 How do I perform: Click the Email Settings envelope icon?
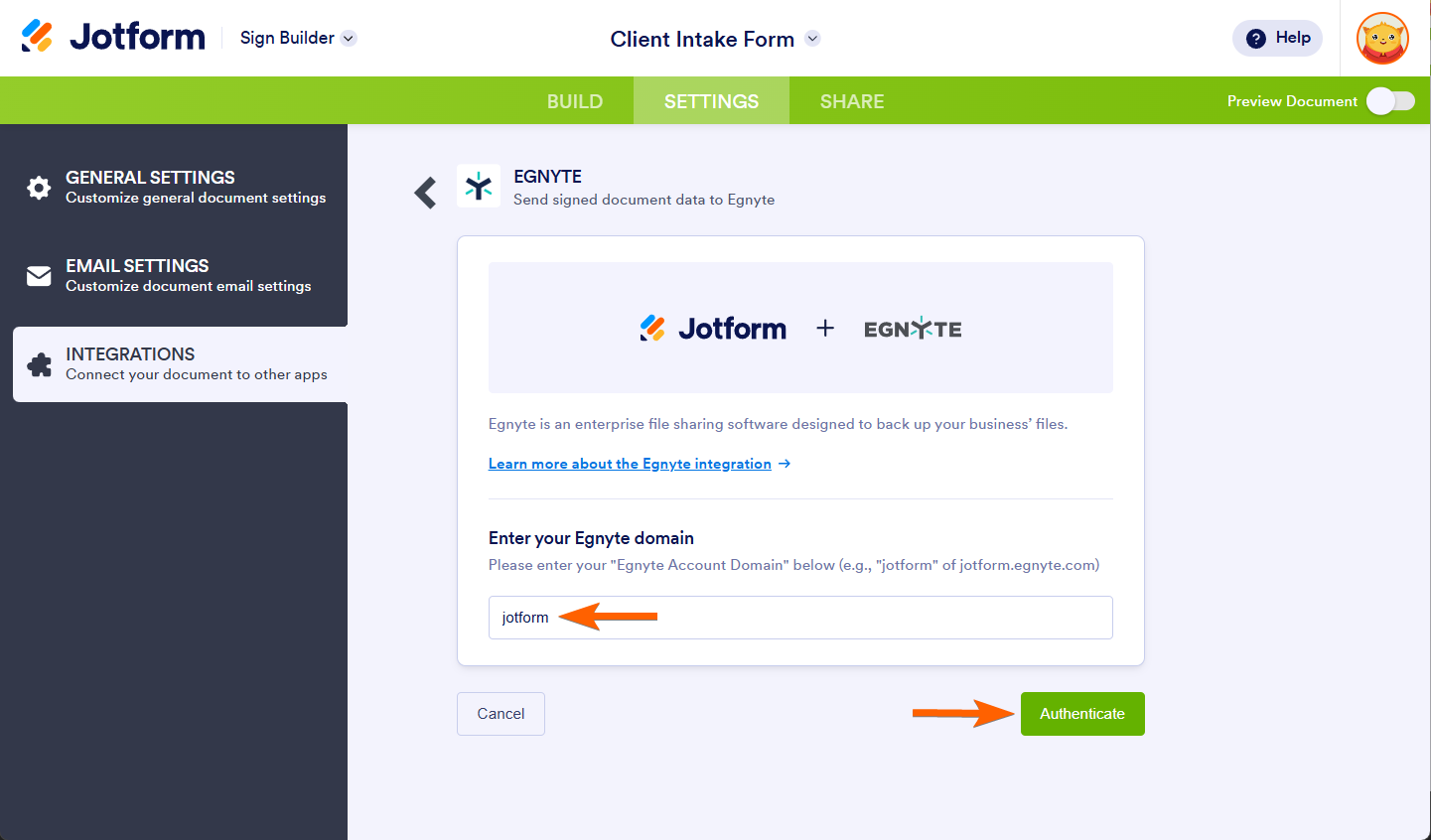tap(39, 276)
